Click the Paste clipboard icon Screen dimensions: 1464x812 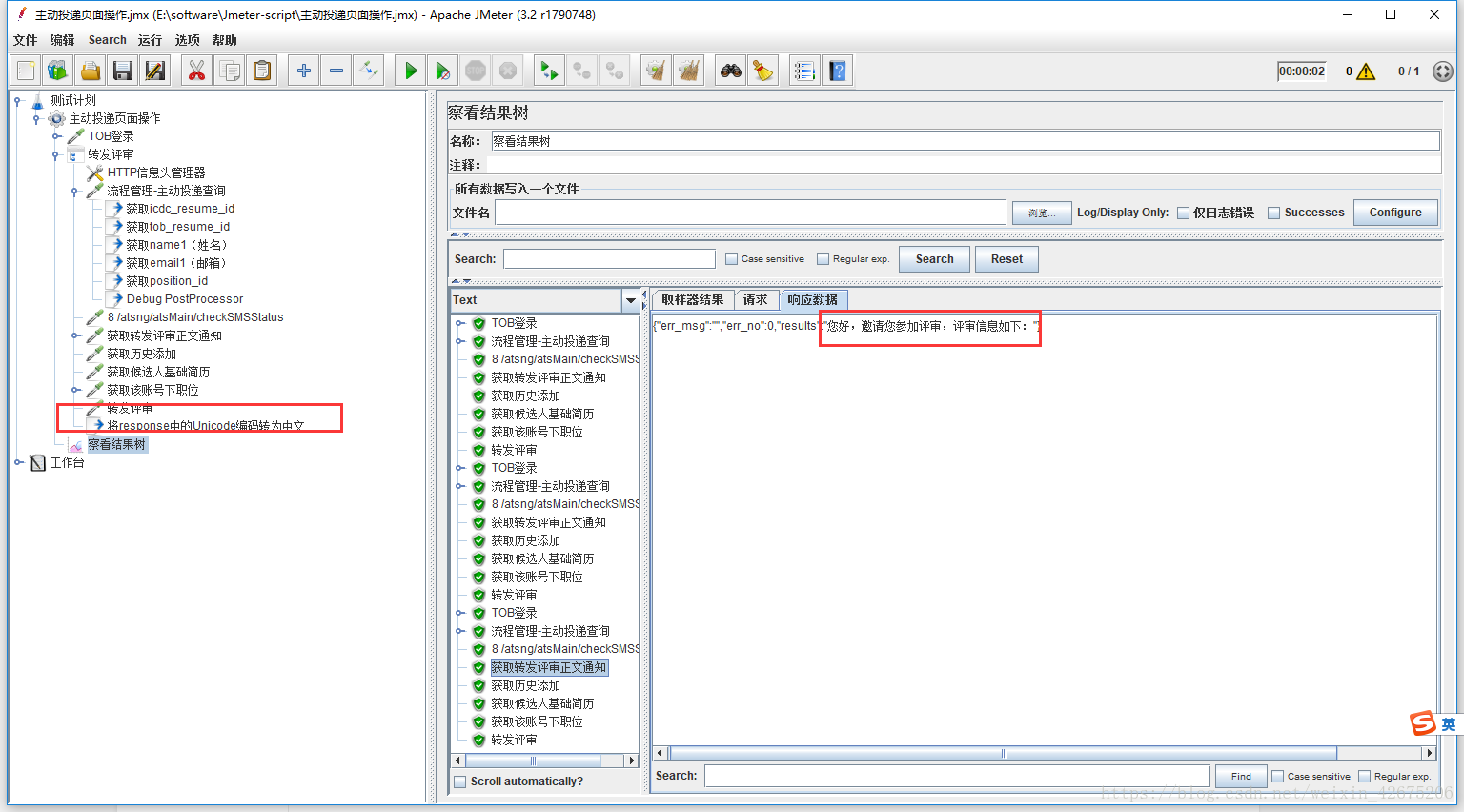tap(262, 71)
